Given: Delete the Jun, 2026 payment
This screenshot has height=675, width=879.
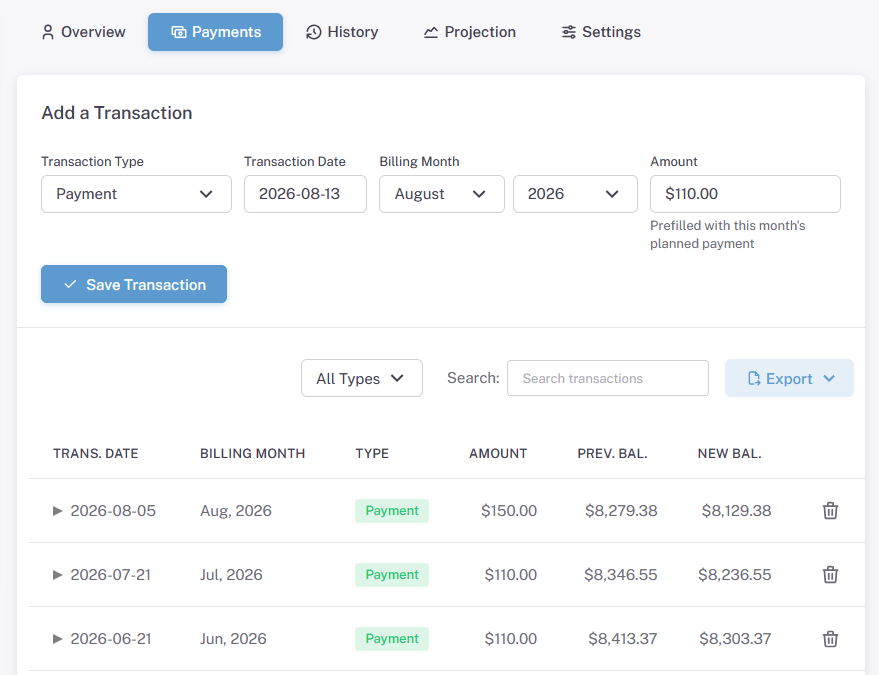Looking at the screenshot, I should (830, 639).
